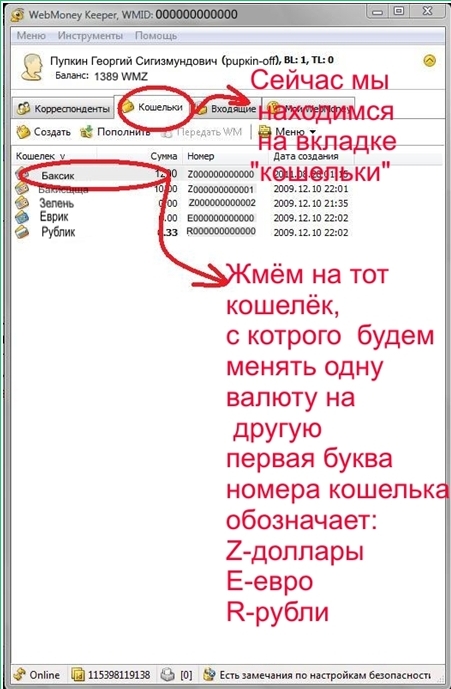Maximize the WebMoney Keeper window
451x689 pixels.
tap(399, 11)
